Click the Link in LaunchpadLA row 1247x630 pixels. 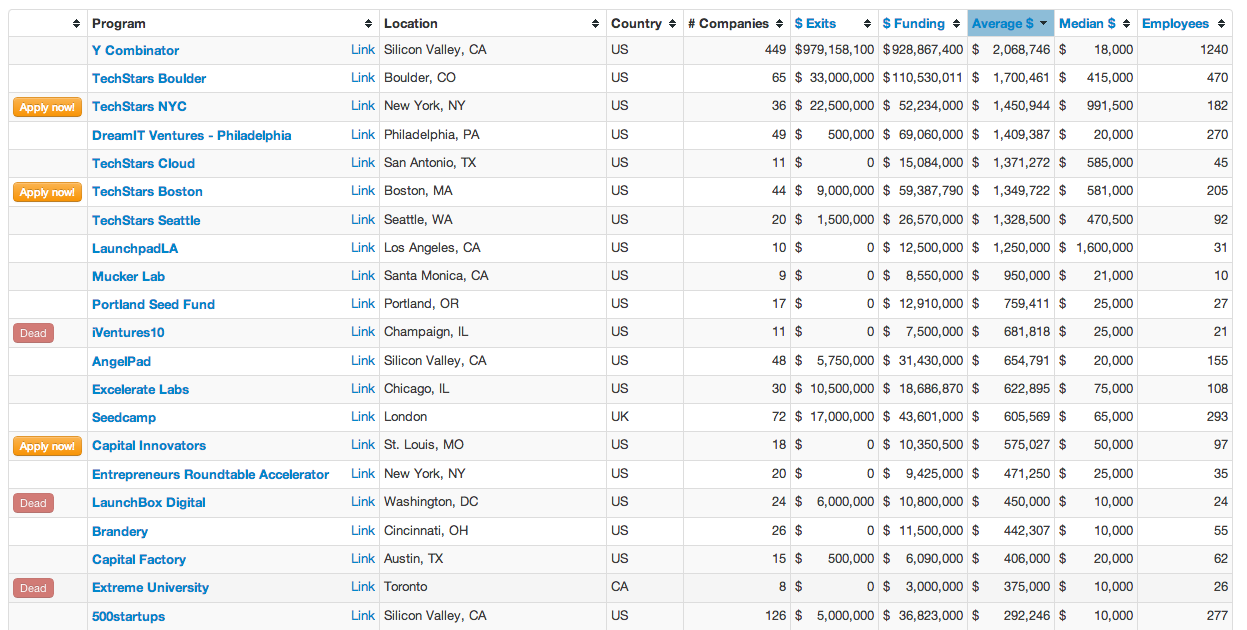tap(363, 247)
